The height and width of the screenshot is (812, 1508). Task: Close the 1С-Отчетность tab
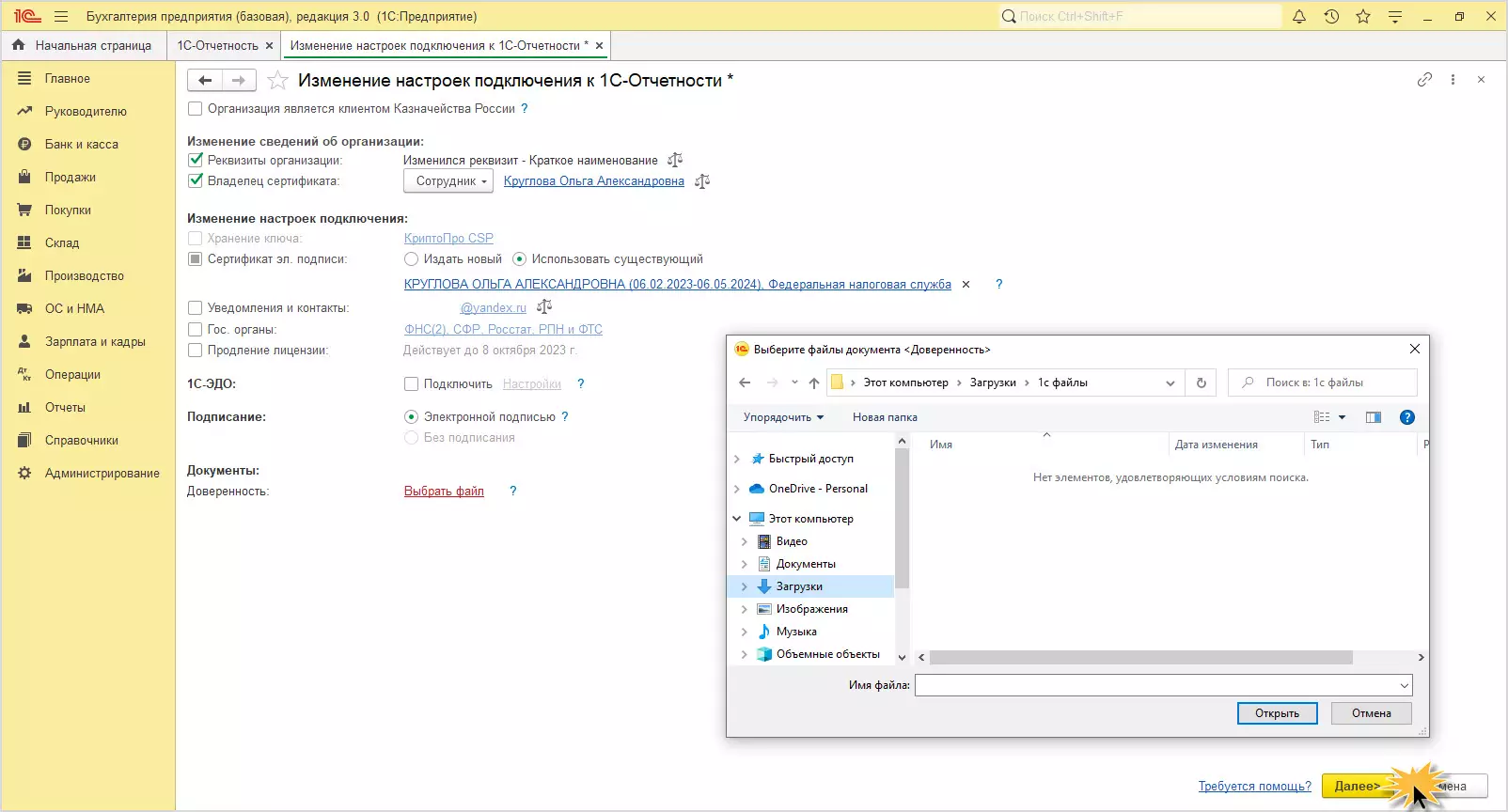tap(270, 45)
